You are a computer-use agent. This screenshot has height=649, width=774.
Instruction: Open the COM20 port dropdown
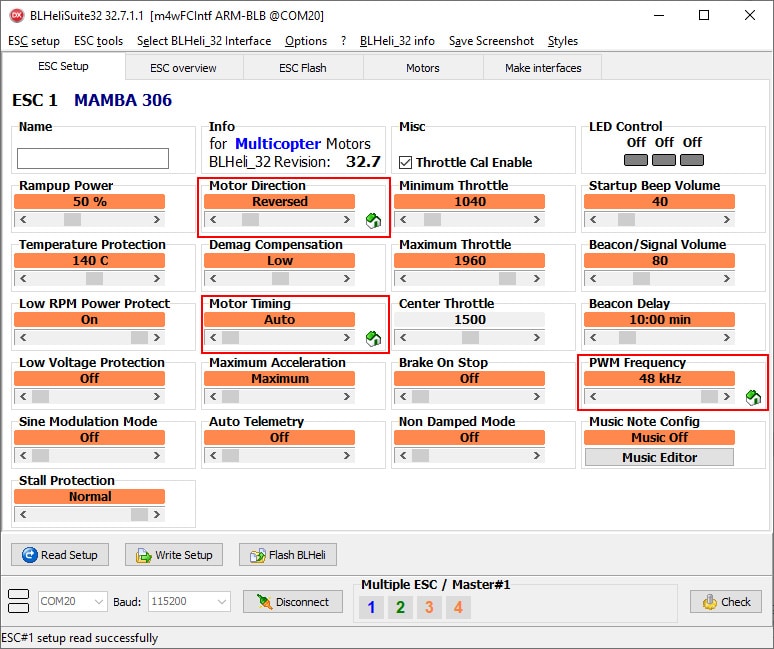pos(98,602)
